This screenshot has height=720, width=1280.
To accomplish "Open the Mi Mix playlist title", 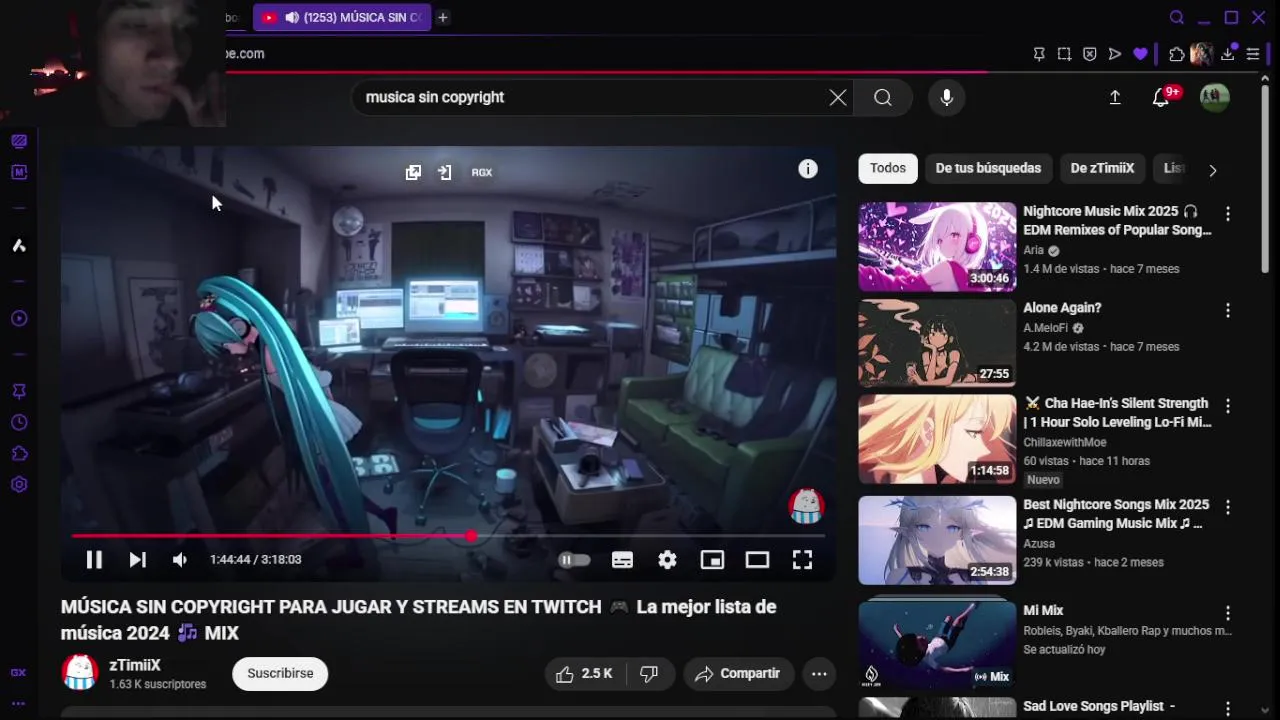I will pyautogui.click(x=1043, y=610).
